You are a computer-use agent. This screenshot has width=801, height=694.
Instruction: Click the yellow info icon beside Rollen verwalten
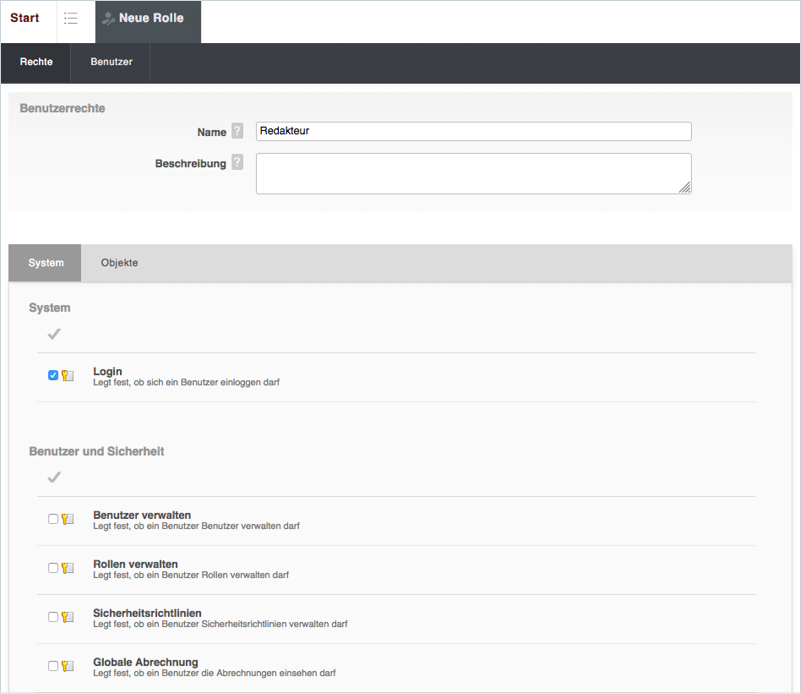(68, 568)
